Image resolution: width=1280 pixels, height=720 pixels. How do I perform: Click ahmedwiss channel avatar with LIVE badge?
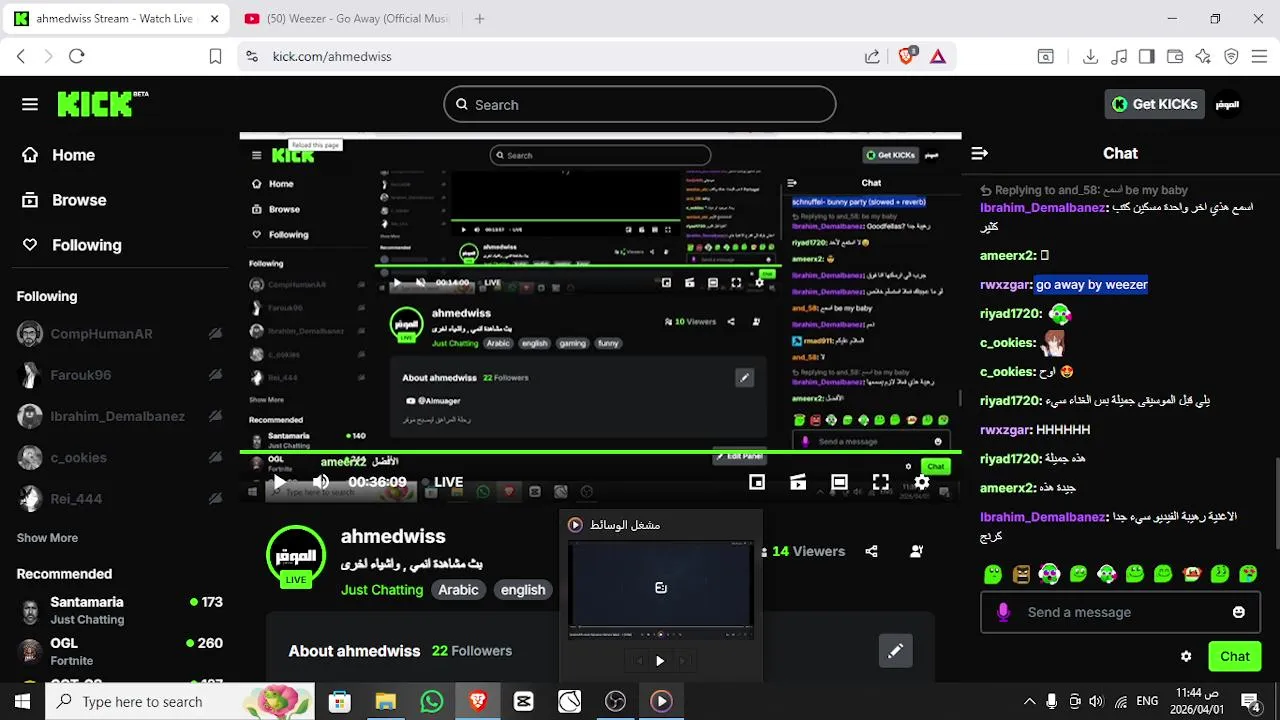pyautogui.click(x=296, y=555)
